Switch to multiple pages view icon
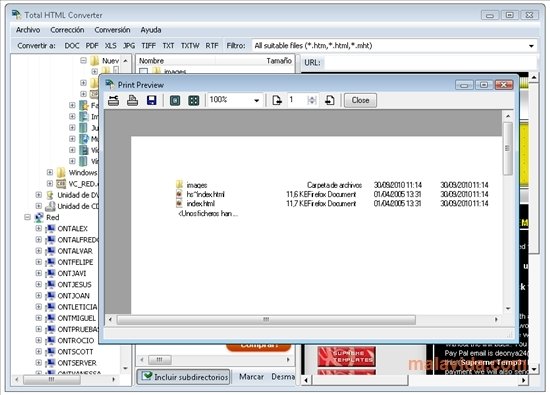 tap(194, 101)
